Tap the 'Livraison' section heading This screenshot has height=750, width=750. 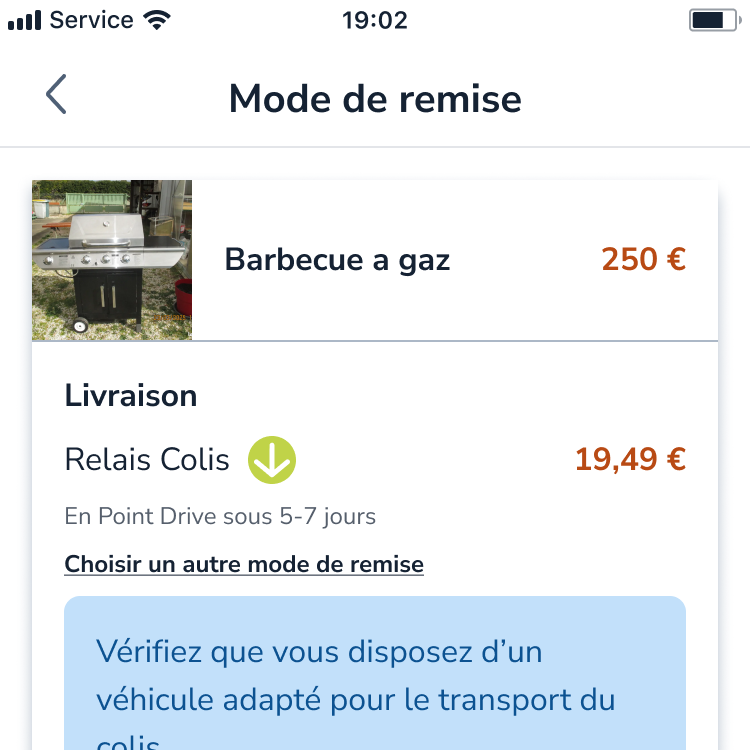coord(131,396)
